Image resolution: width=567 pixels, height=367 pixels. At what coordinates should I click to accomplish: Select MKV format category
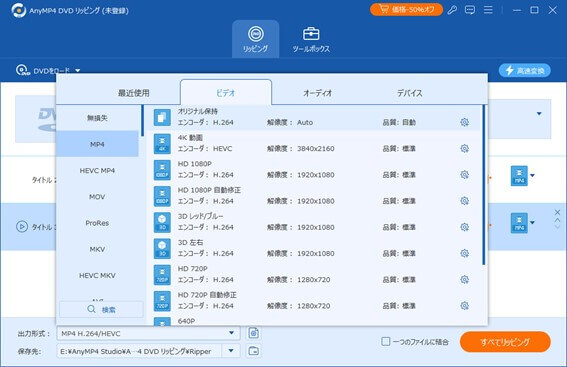(97, 249)
